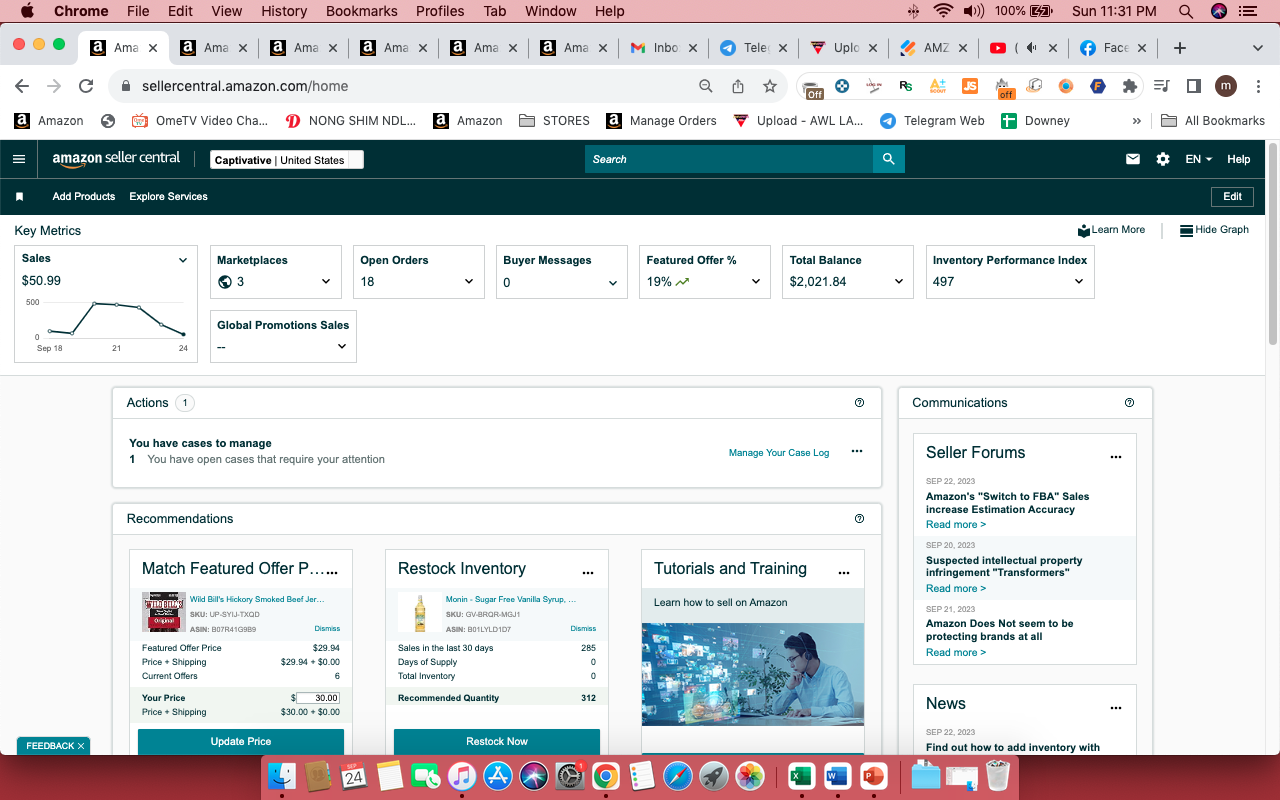Click the Edit button in the header
This screenshot has height=800, width=1280.
[1232, 197]
